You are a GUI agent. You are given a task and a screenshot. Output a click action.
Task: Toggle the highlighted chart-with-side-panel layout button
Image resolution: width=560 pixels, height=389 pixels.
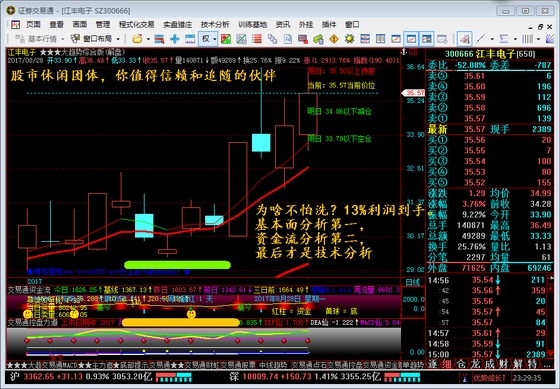(x=427, y=39)
